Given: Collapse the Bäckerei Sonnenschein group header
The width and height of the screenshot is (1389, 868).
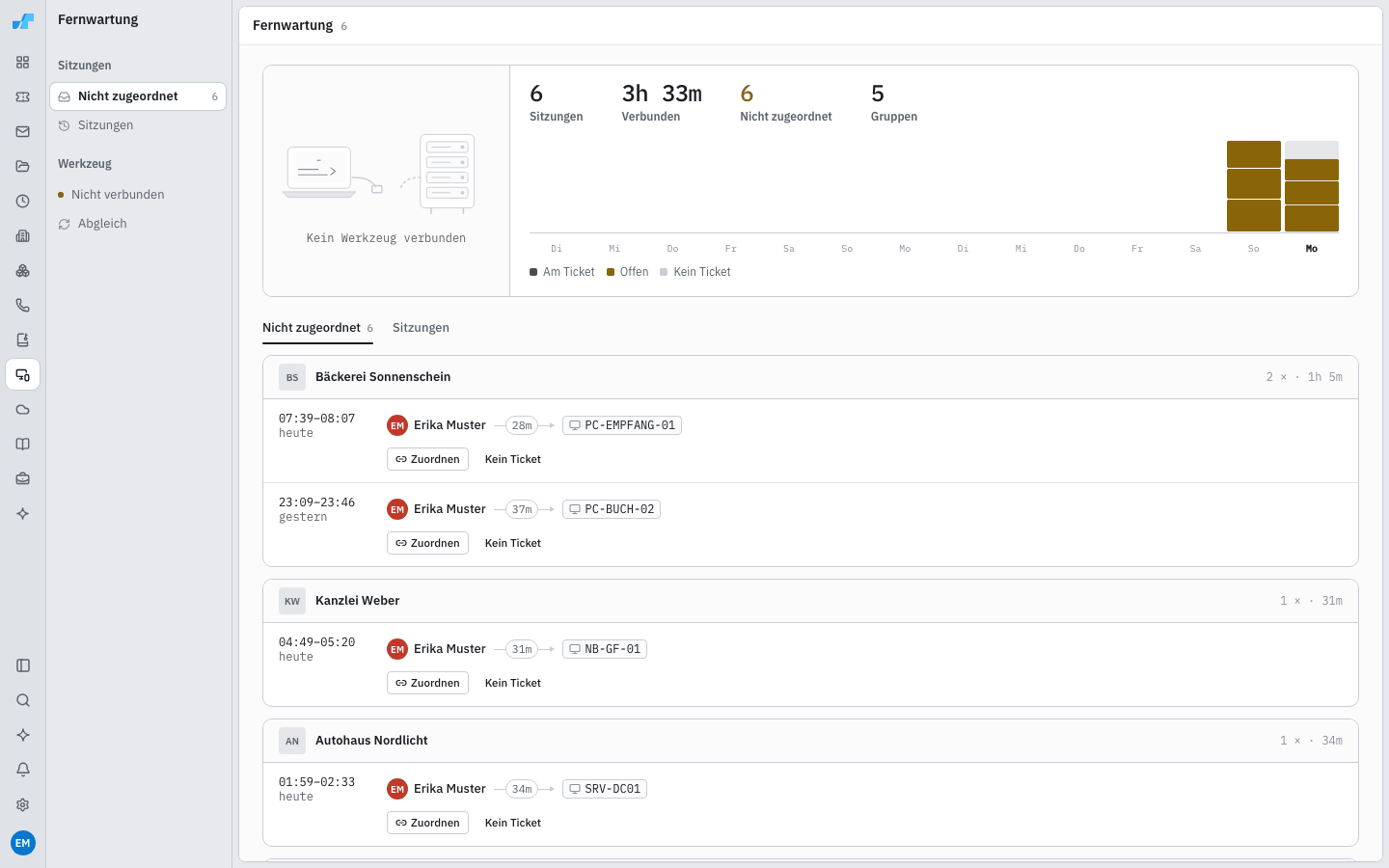Looking at the screenshot, I should tap(810, 377).
